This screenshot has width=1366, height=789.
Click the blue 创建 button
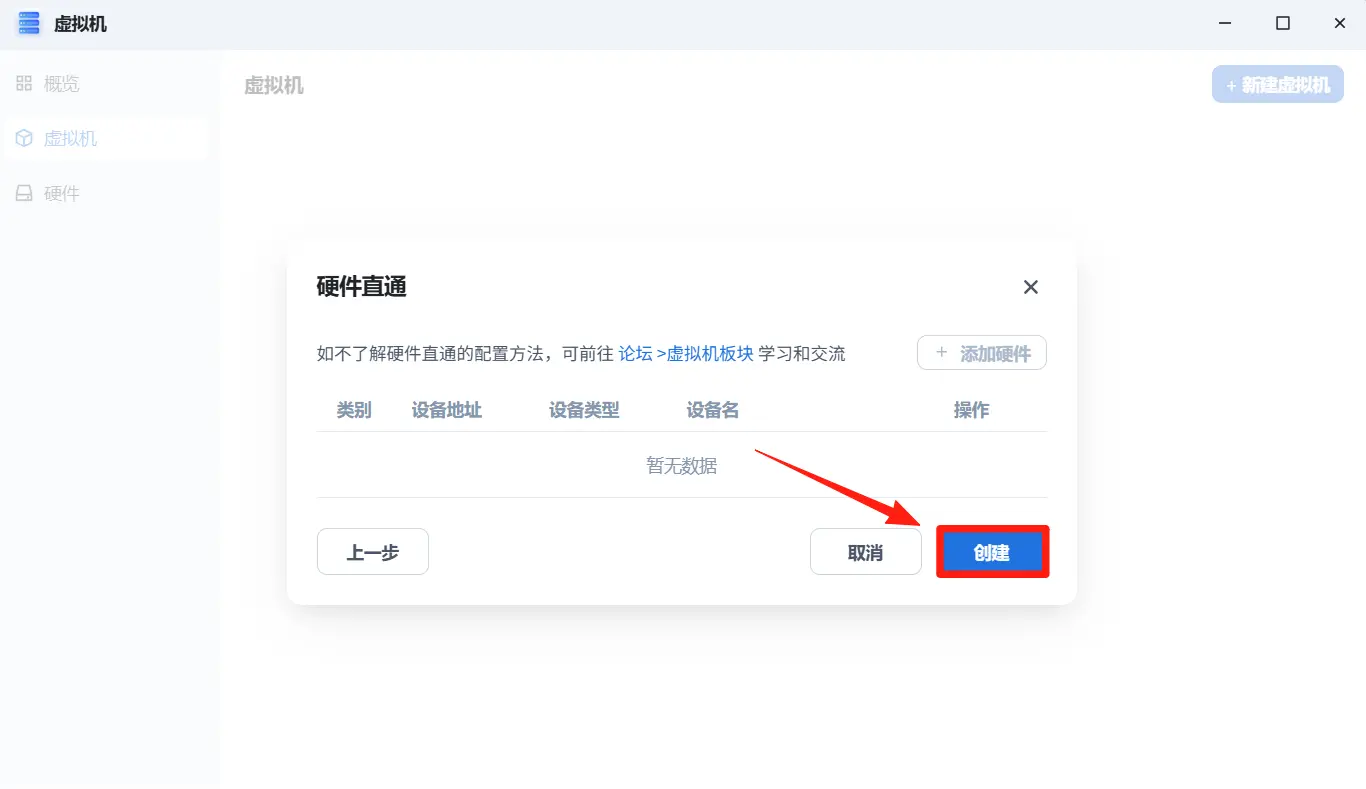point(992,552)
